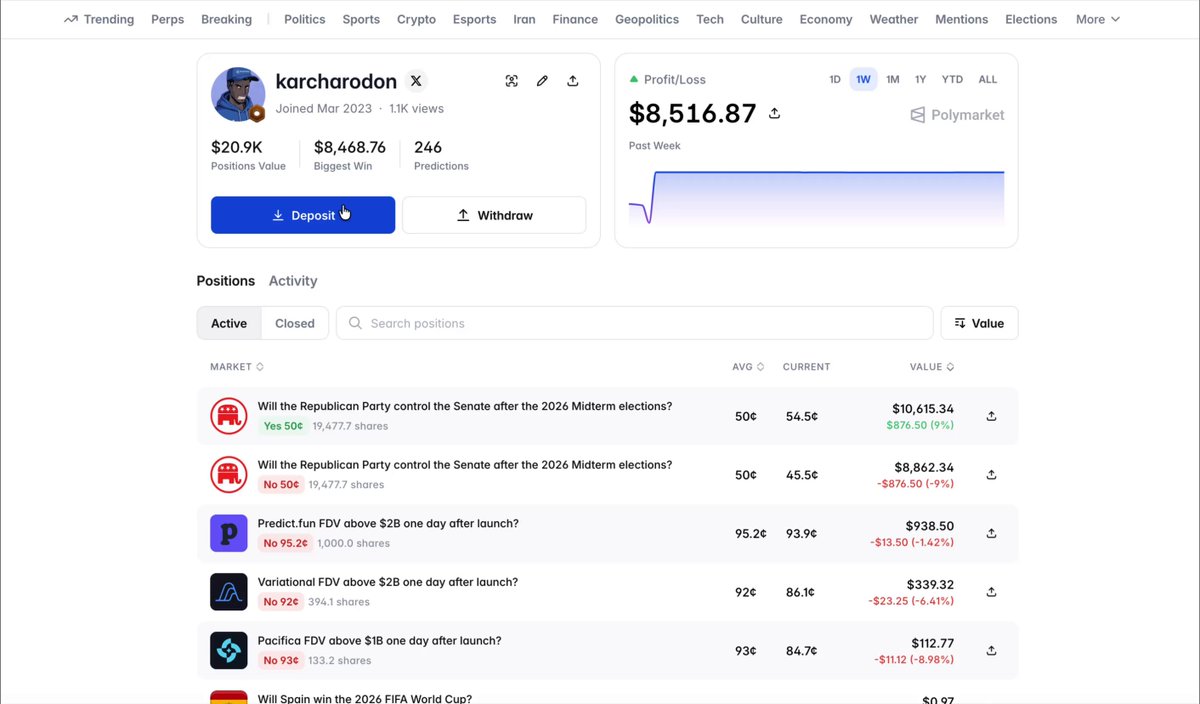
Task: Open Predict.fun FDV above $2B market
Action: click(x=388, y=523)
